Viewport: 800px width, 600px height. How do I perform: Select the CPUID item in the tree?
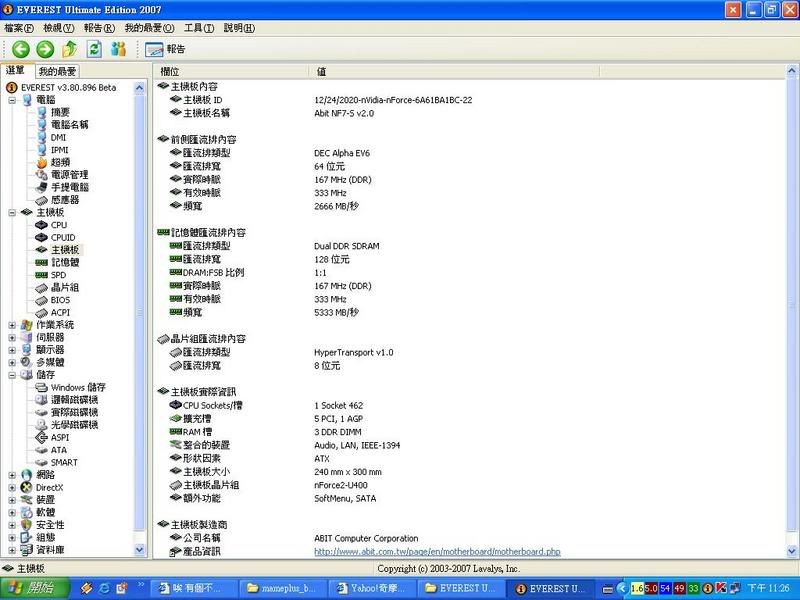pyautogui.click(x=64, y=237)
